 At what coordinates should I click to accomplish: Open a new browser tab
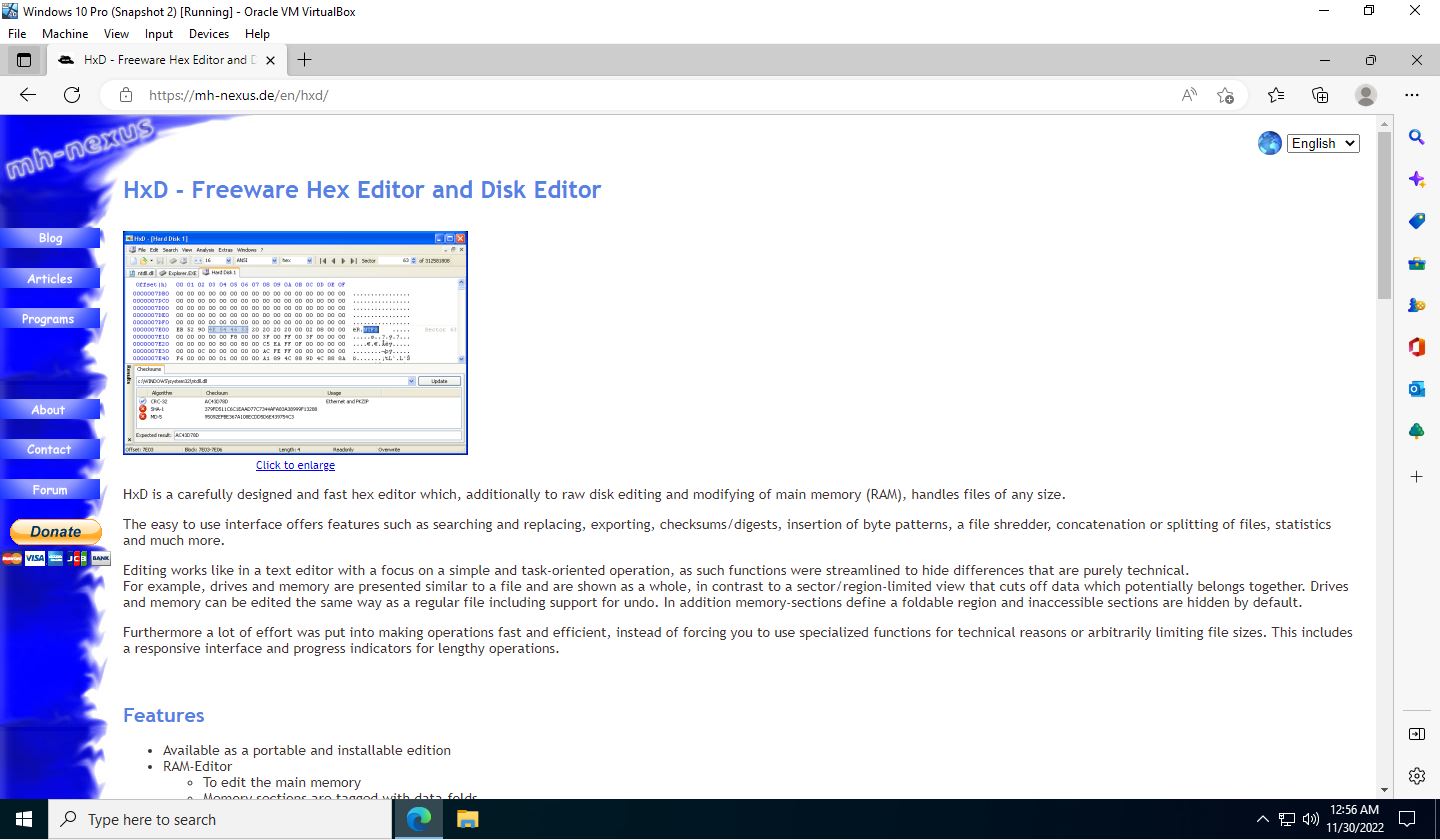click(305, 60)
